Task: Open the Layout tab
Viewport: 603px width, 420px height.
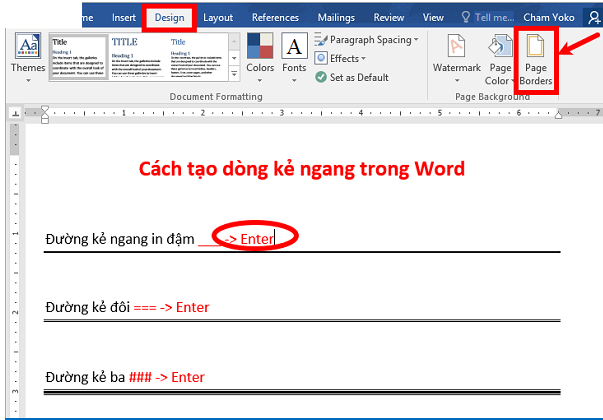Action: coord(218,17)
